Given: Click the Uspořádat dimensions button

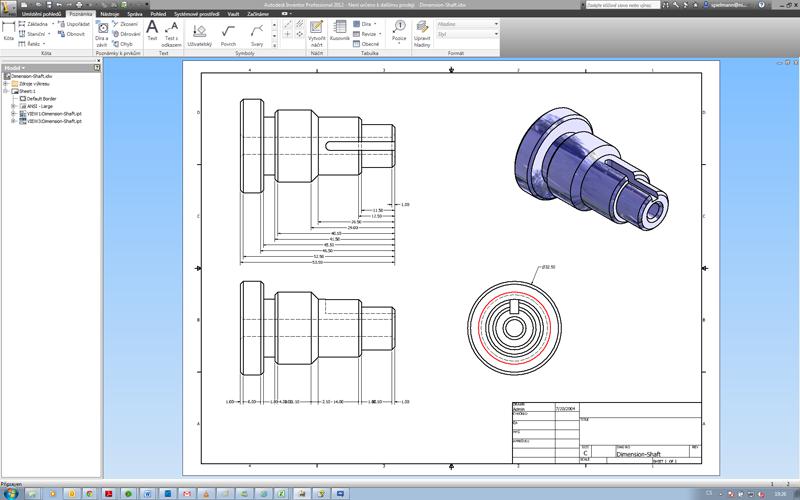Looking at the screenshot, I should (x=76, y=24).
